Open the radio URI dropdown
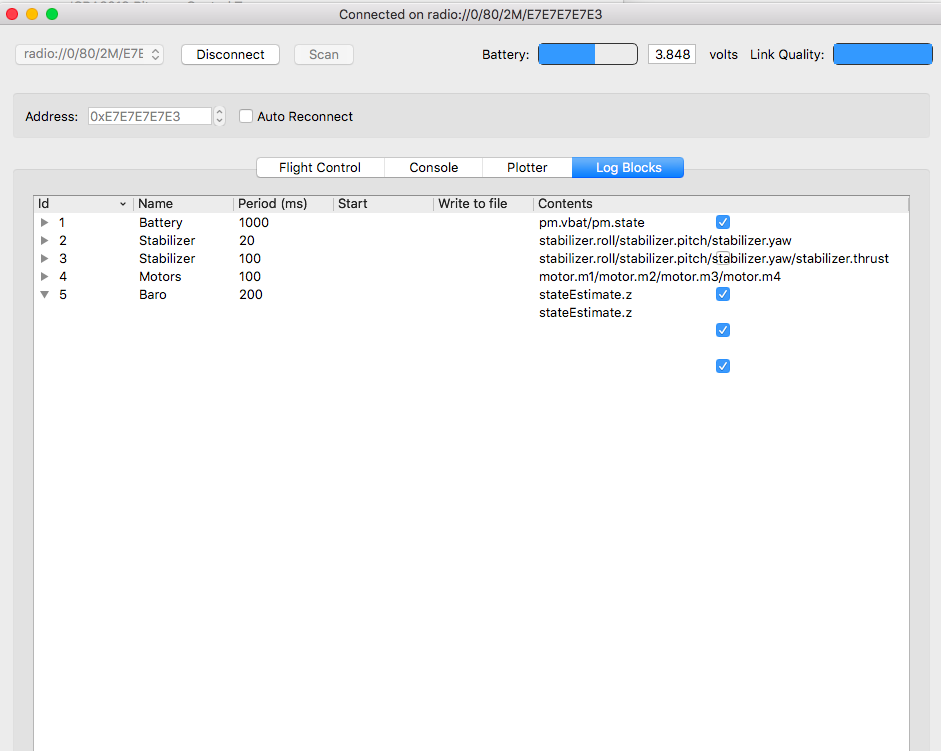 point(89,55)
